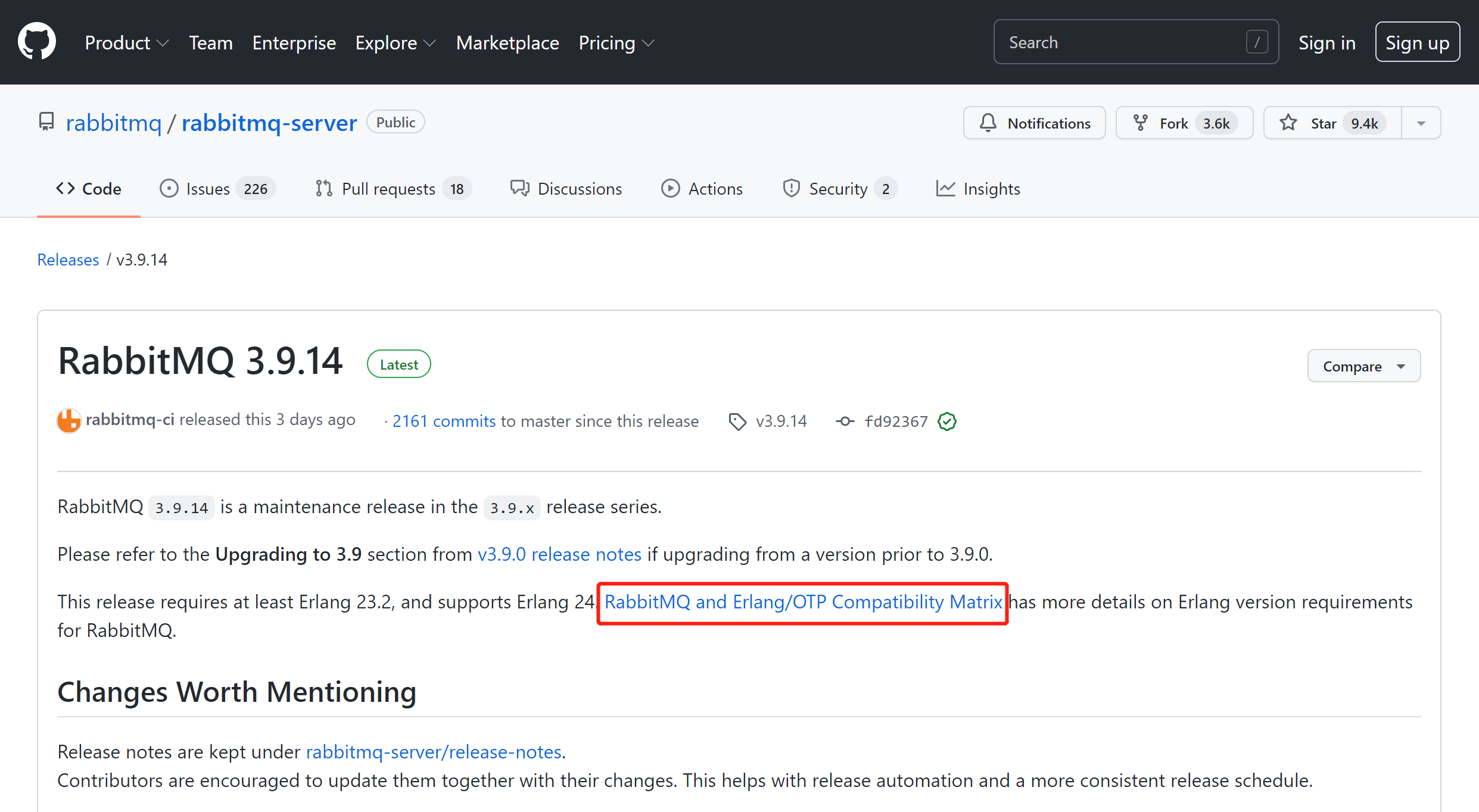Click the Notifications bell button
Image resolution: width=1479 pixels, height=812 pixels.
coord(1035,123)
